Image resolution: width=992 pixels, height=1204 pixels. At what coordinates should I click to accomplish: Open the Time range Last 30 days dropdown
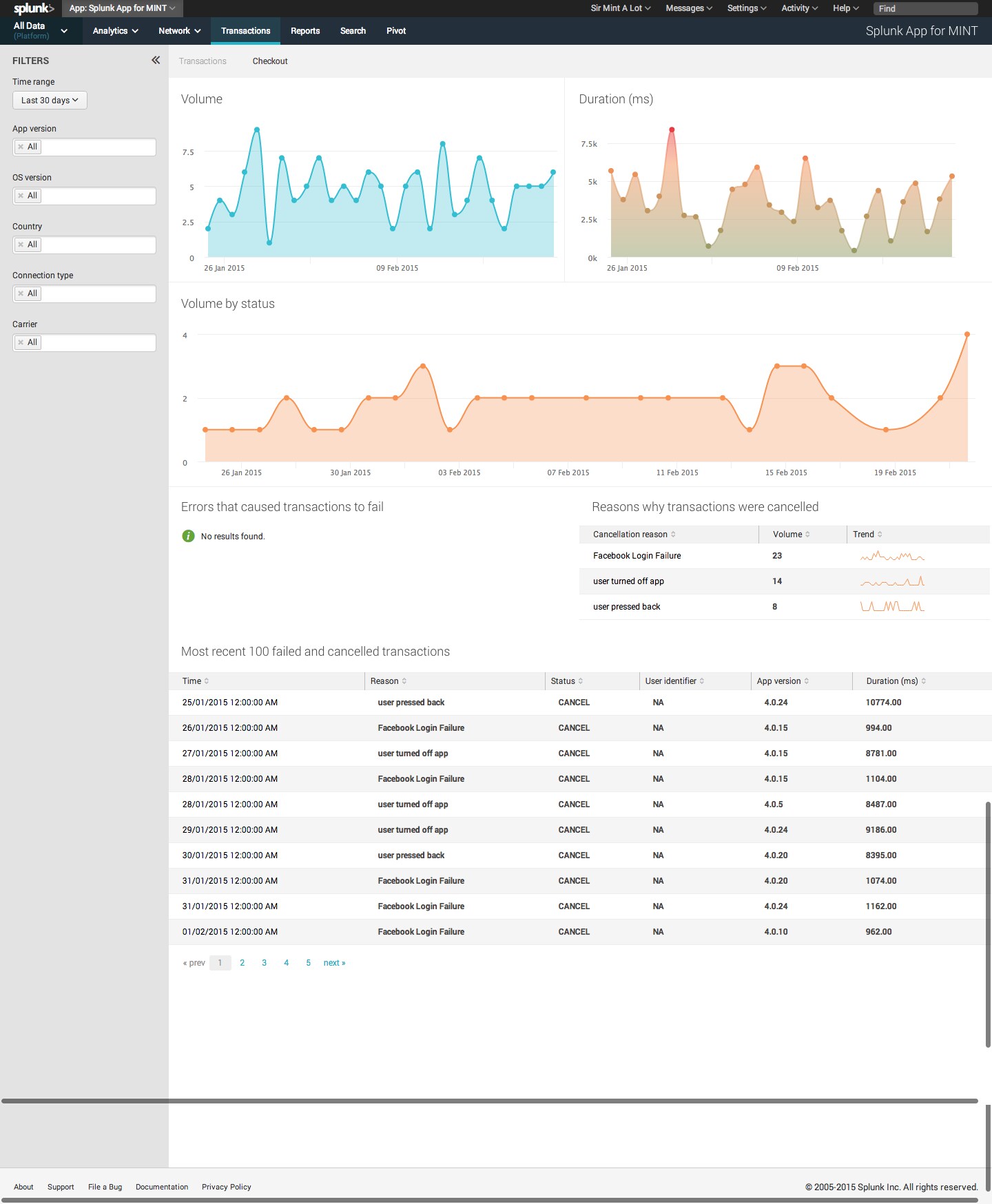click(x=50, y=101)
